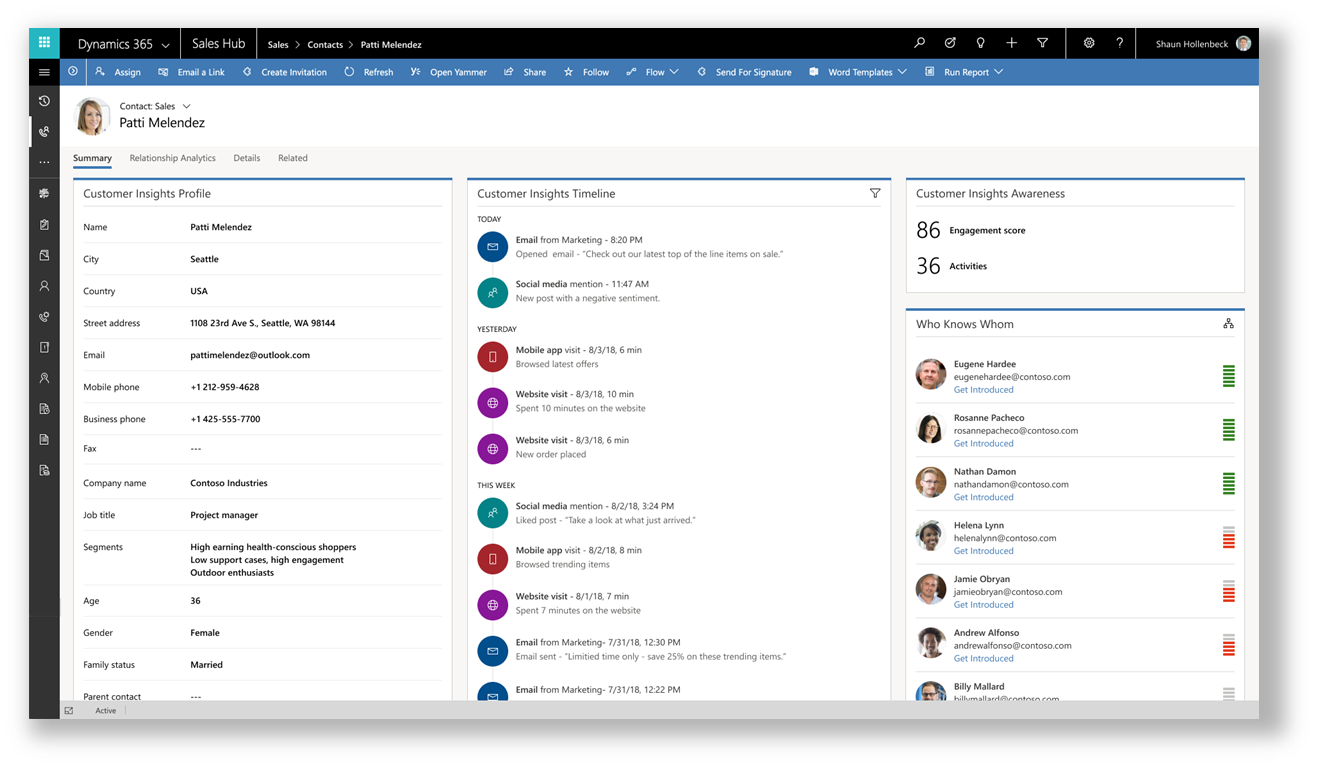Click the search magnifier icon
The image size is (1317, 767).
point(919,43)
